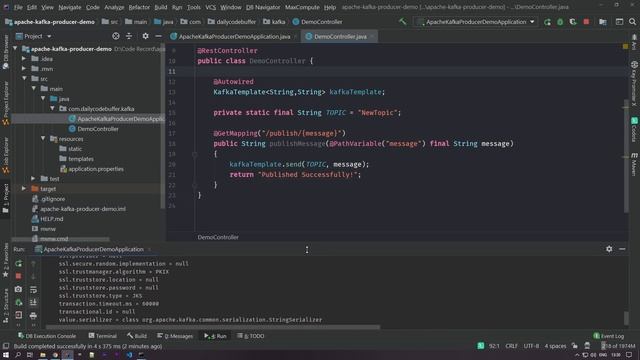Viewport: 640px width, 360px height.
Task: Toggle the Project Explorer side panel
Action: coord(5,103)
